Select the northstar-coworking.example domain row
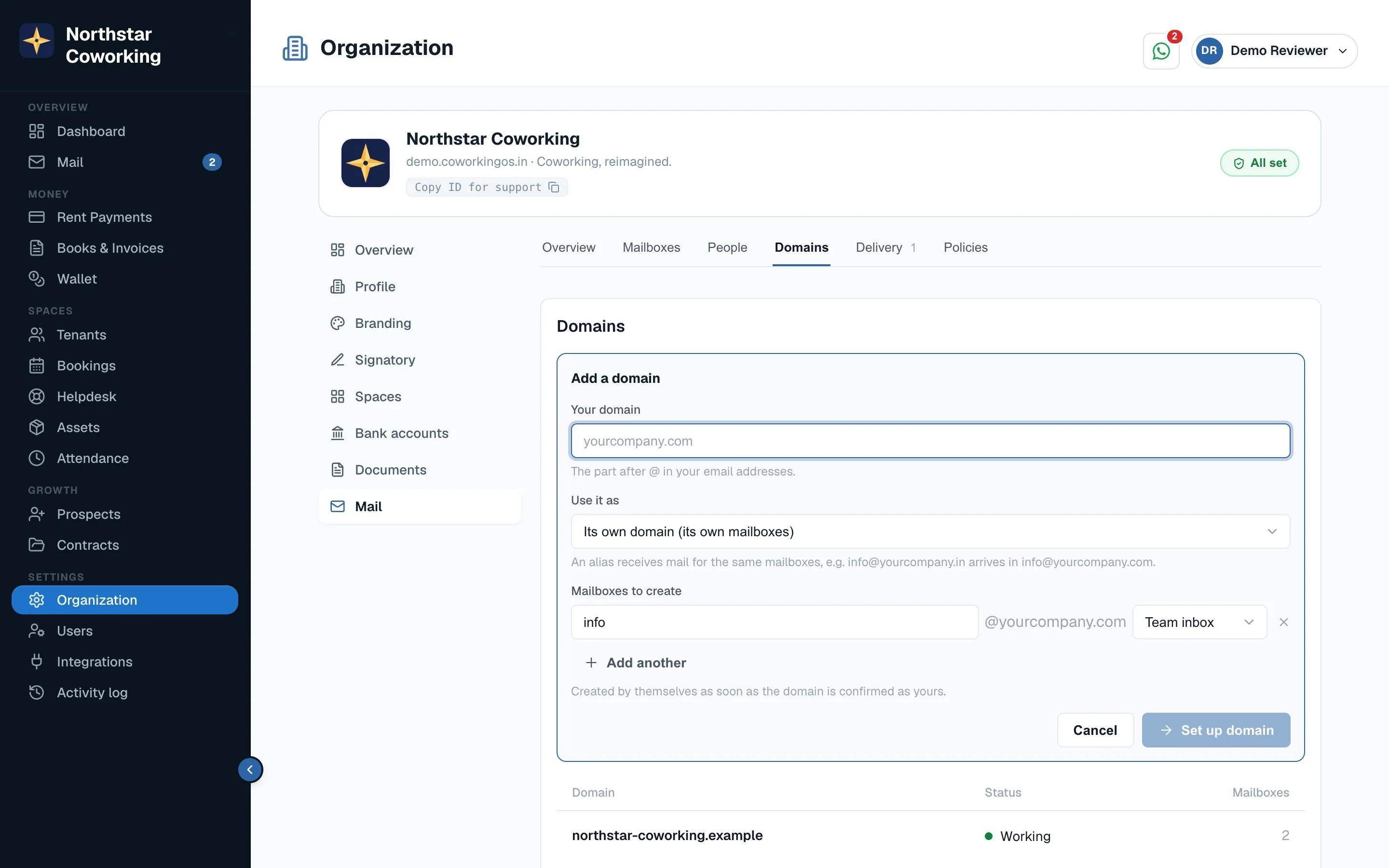Viewport: 1389px width, 868px height. (x=930, y=836)
